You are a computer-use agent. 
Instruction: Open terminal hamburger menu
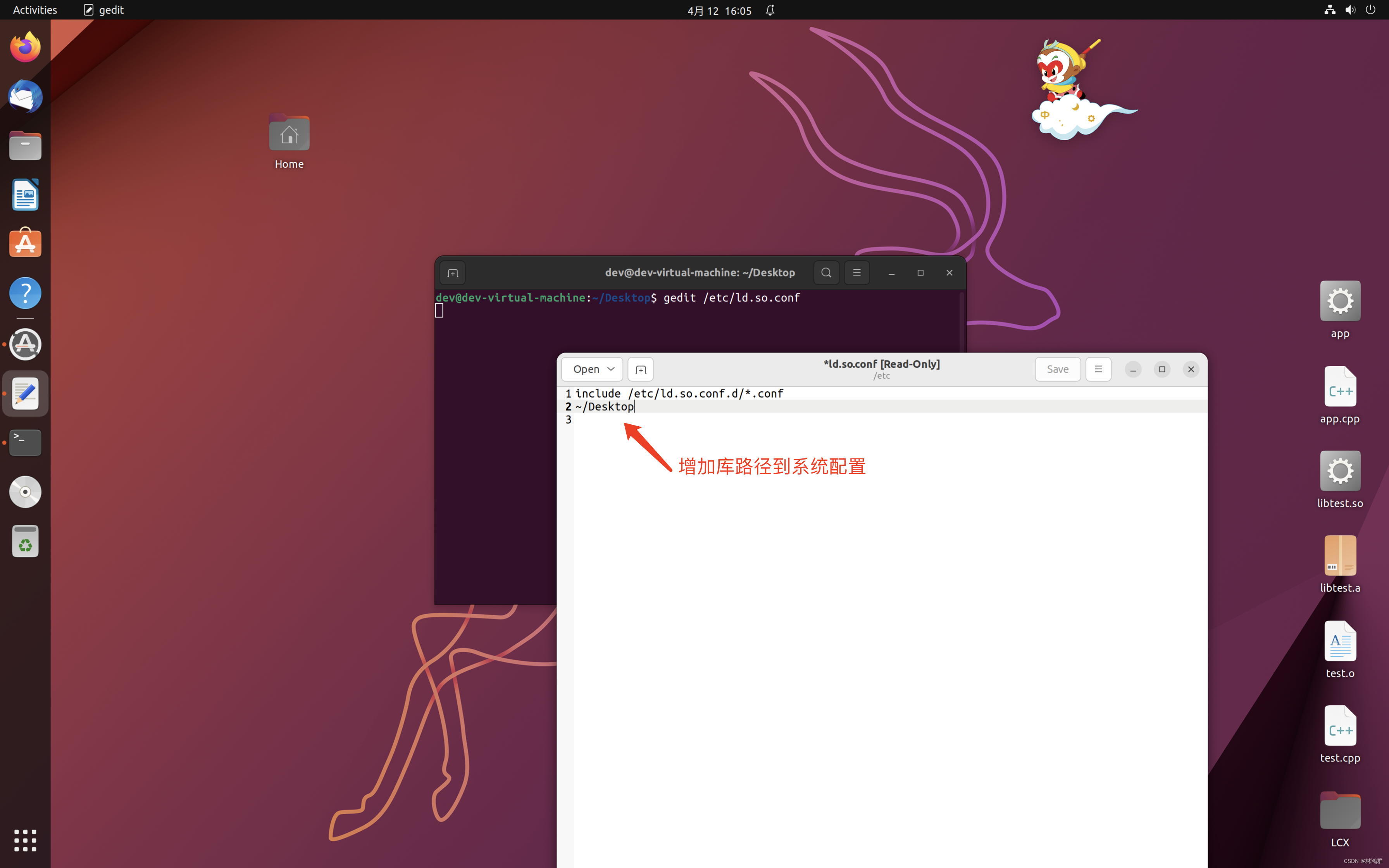pos(857,273)
